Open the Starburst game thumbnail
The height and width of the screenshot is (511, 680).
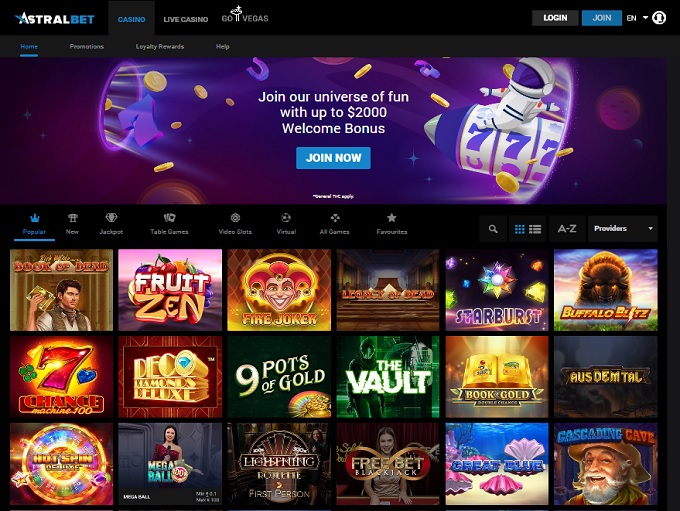[x=497, y=290]
